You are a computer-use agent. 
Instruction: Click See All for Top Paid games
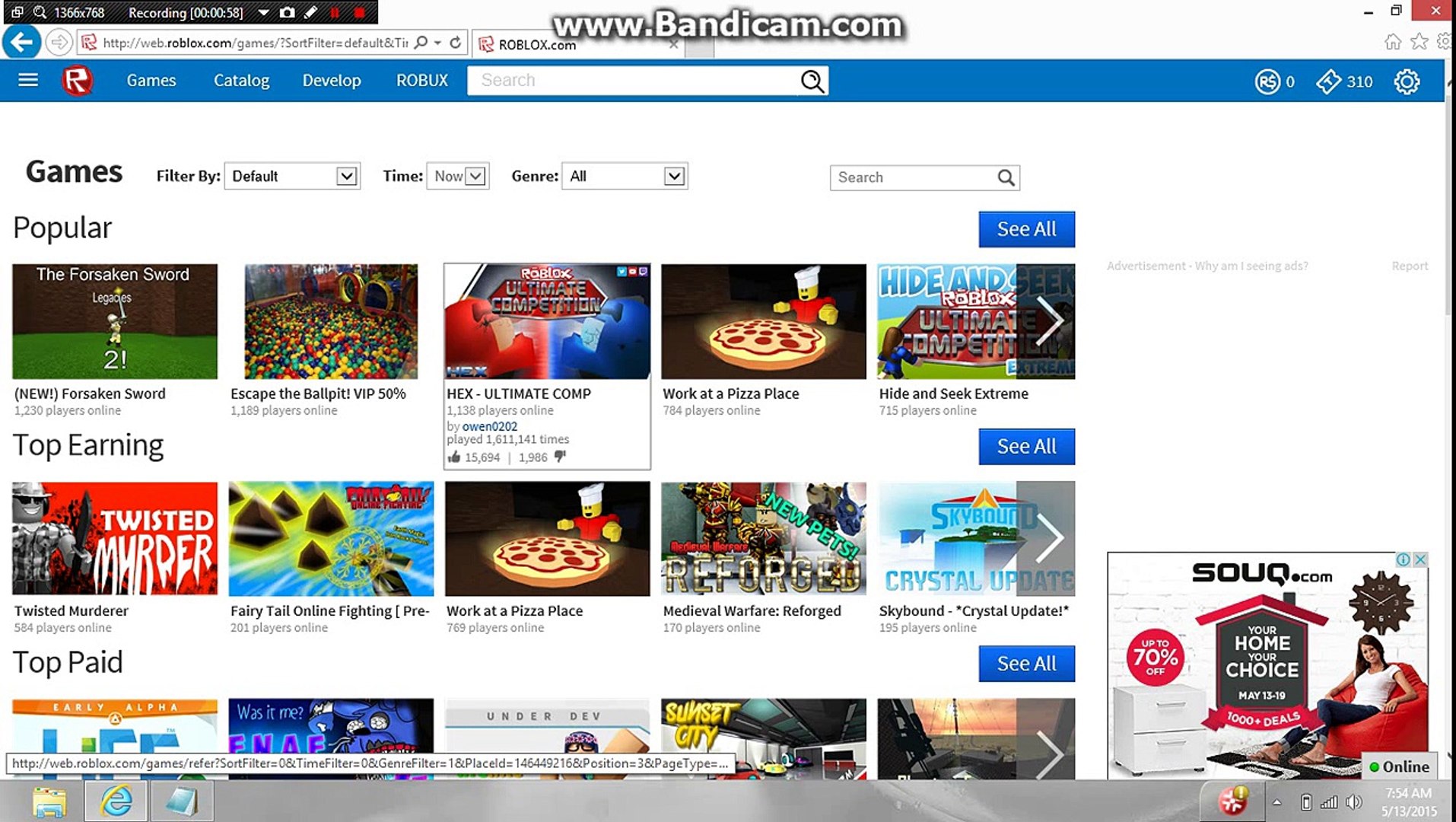1026,664
